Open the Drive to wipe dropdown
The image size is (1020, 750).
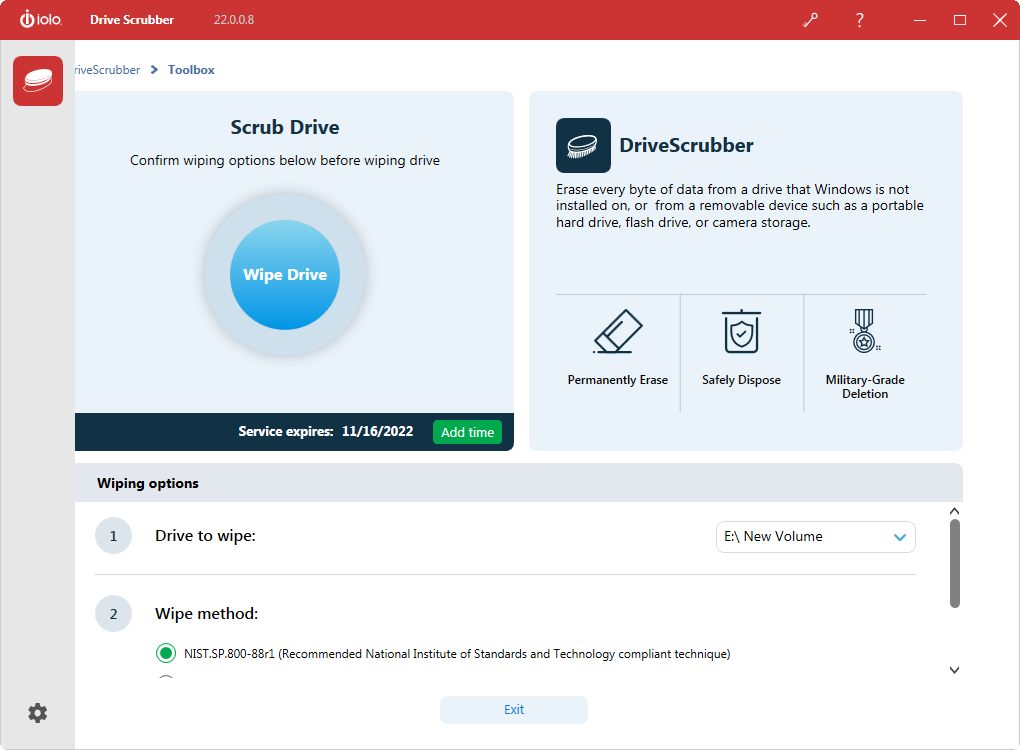(x=815, y=537)
